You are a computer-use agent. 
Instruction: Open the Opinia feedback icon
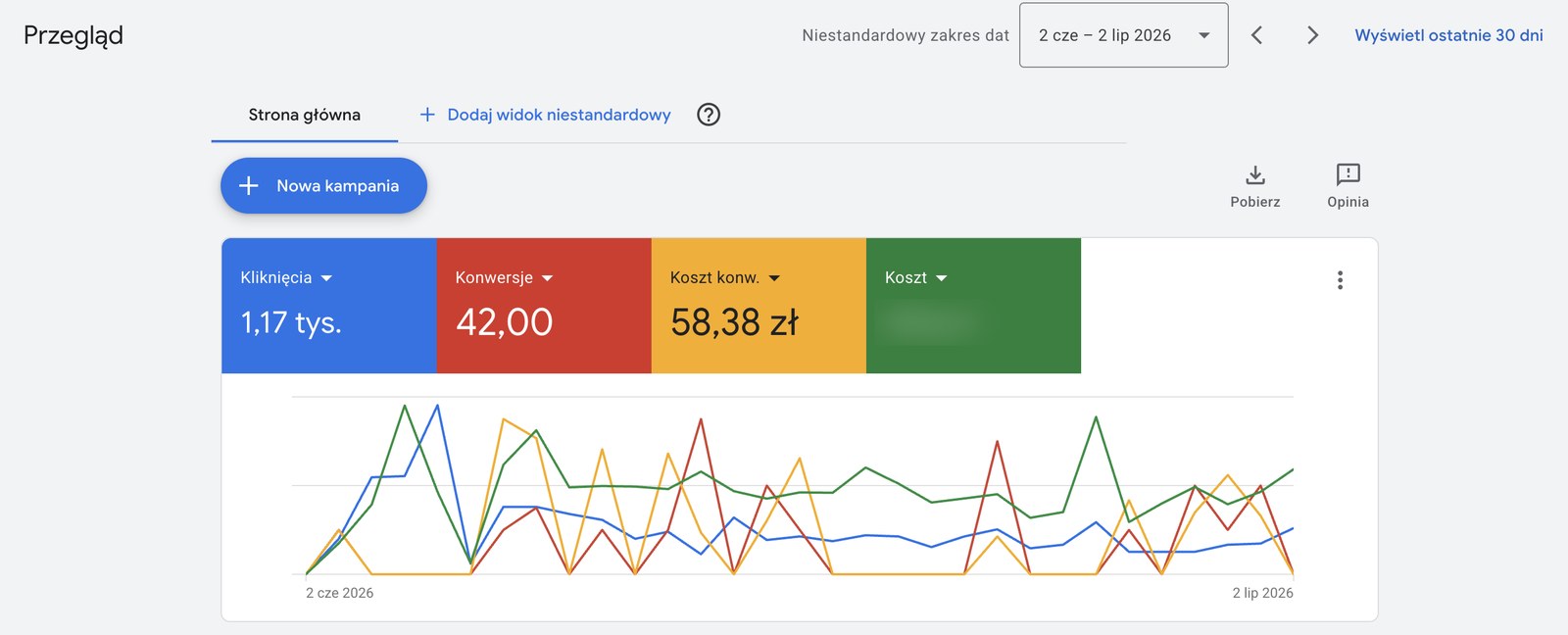pyautogui.click(x=1348, y=174)
